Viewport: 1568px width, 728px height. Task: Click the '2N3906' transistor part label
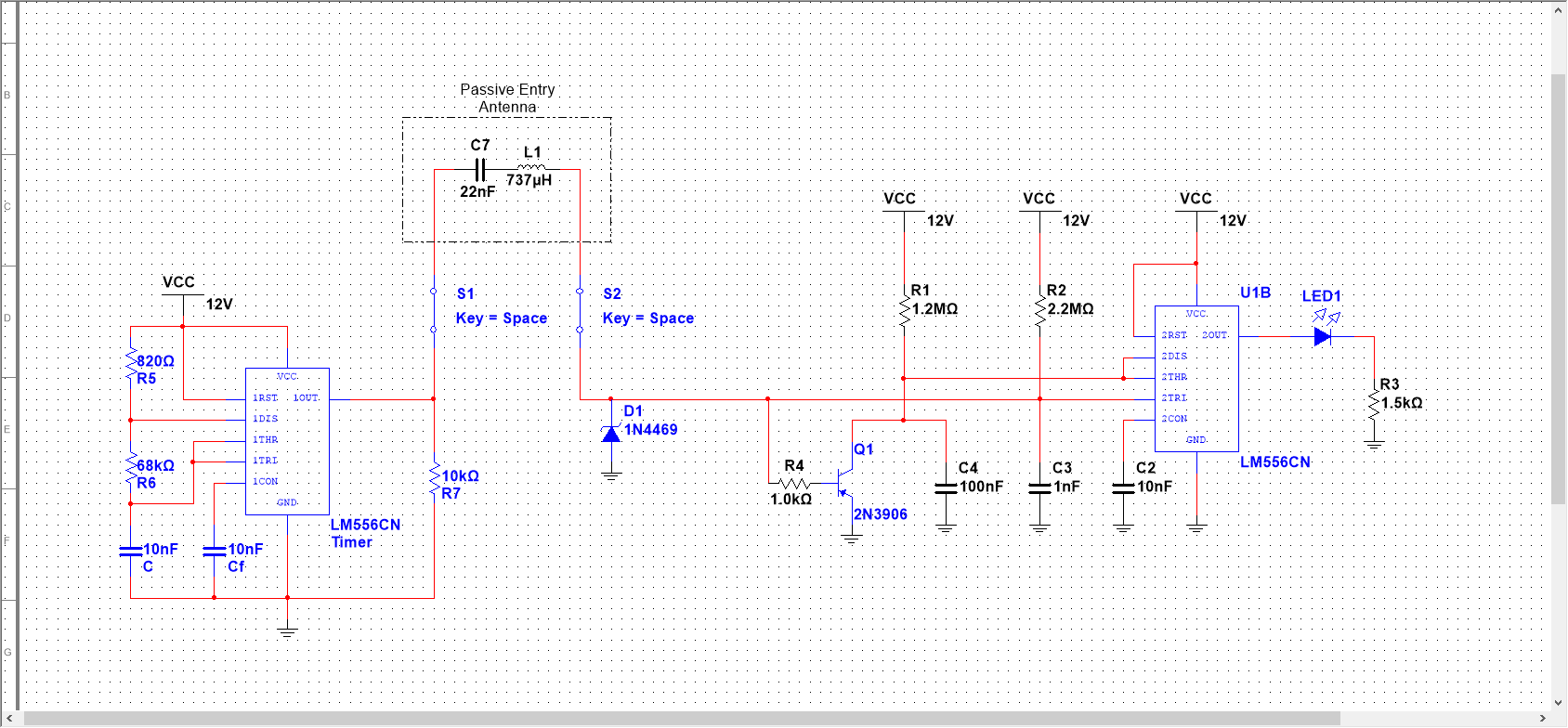click(x=881, y=513)
